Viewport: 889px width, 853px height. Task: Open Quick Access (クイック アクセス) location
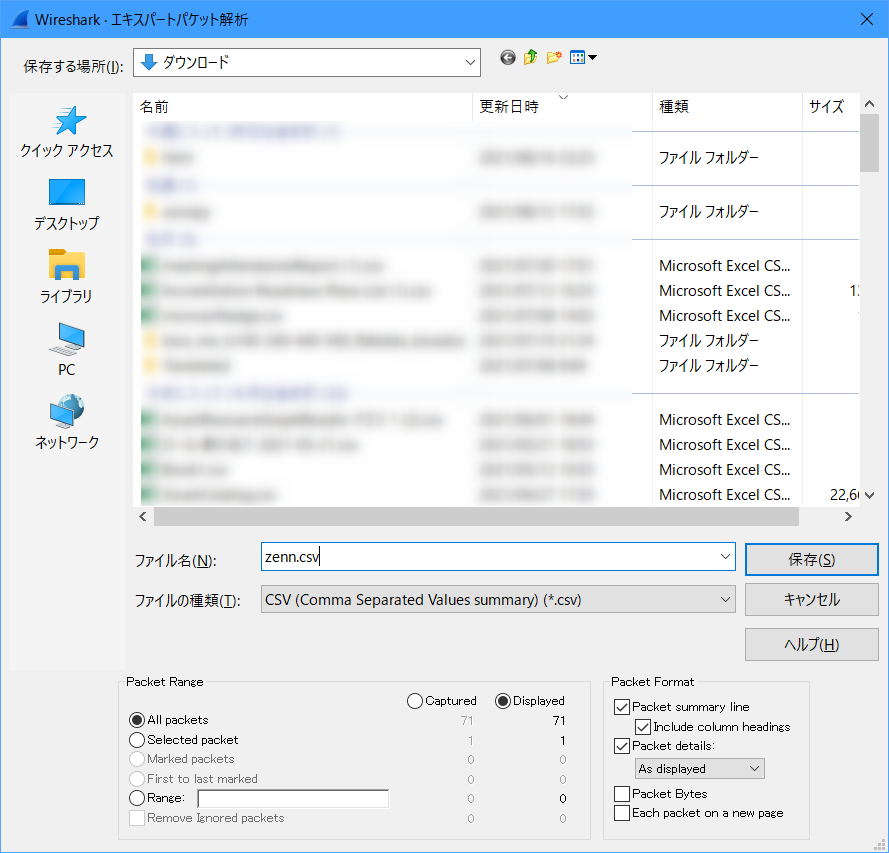coord(67,131)
